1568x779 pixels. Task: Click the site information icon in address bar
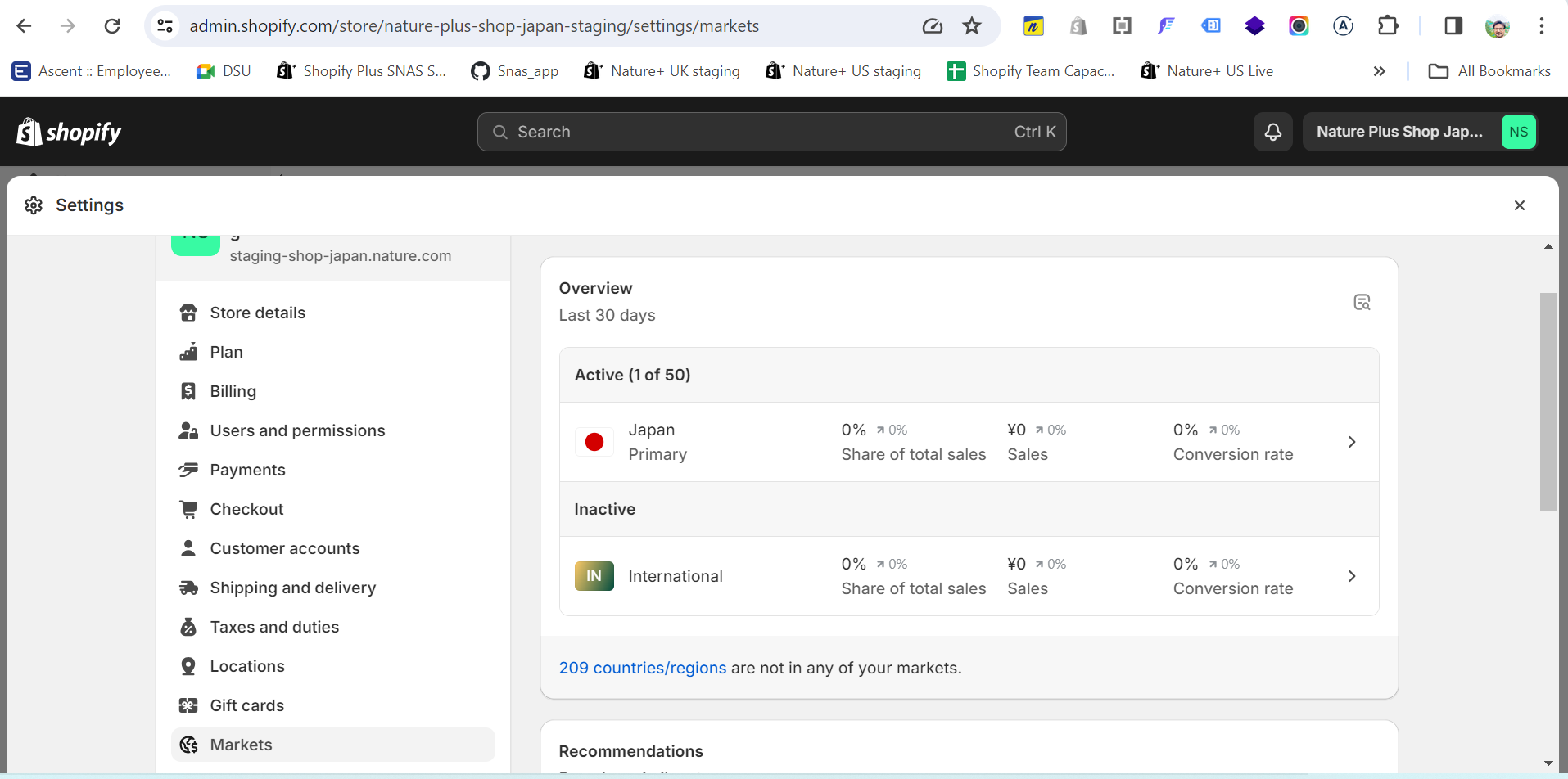tap(165, 26)
